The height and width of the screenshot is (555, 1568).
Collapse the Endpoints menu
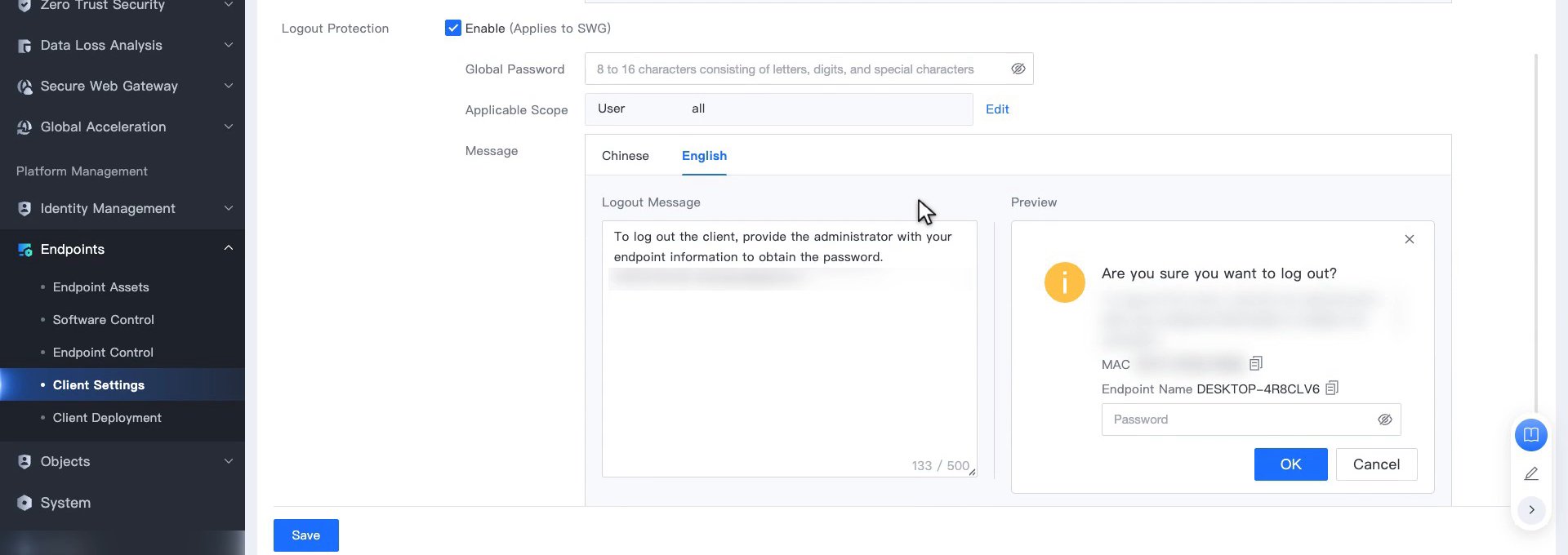click(x=229, y=248)
